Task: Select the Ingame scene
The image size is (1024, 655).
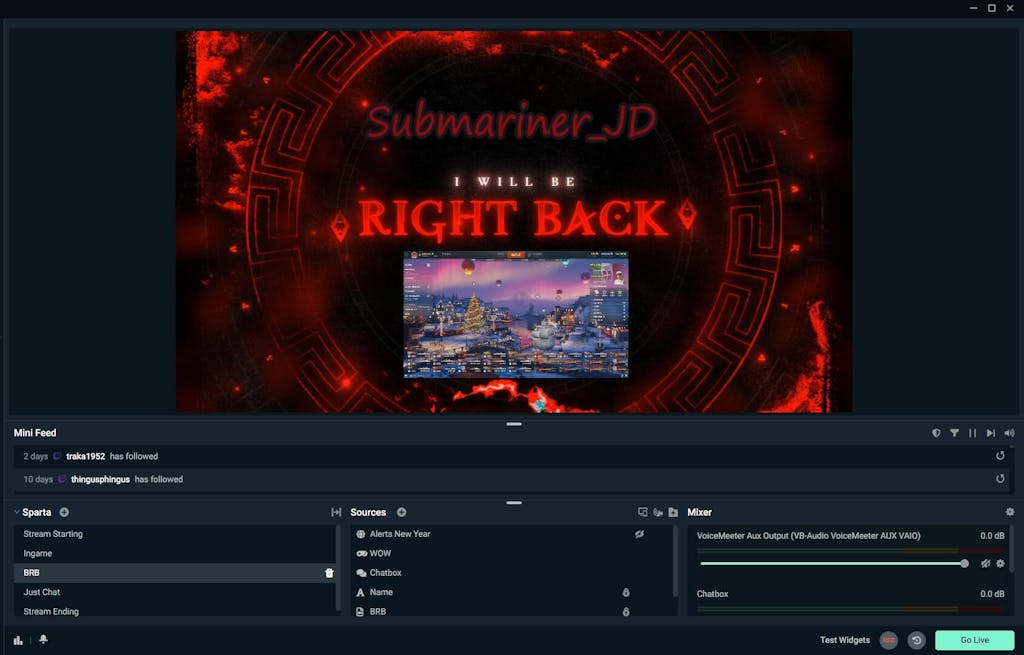Action: click(x=37, y=552)
